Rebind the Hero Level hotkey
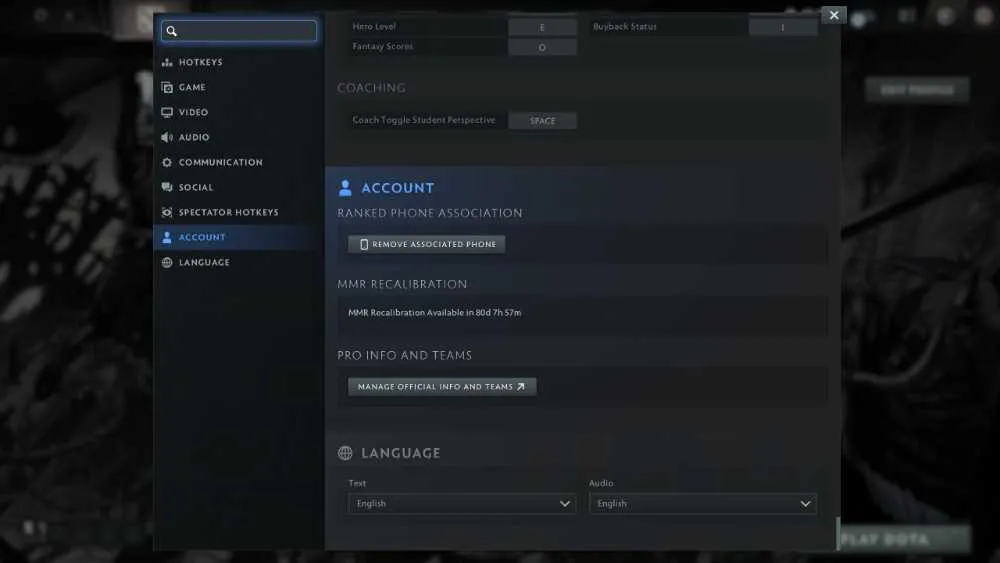Screen dimensions: 1000x563 (x=543, y=27)
